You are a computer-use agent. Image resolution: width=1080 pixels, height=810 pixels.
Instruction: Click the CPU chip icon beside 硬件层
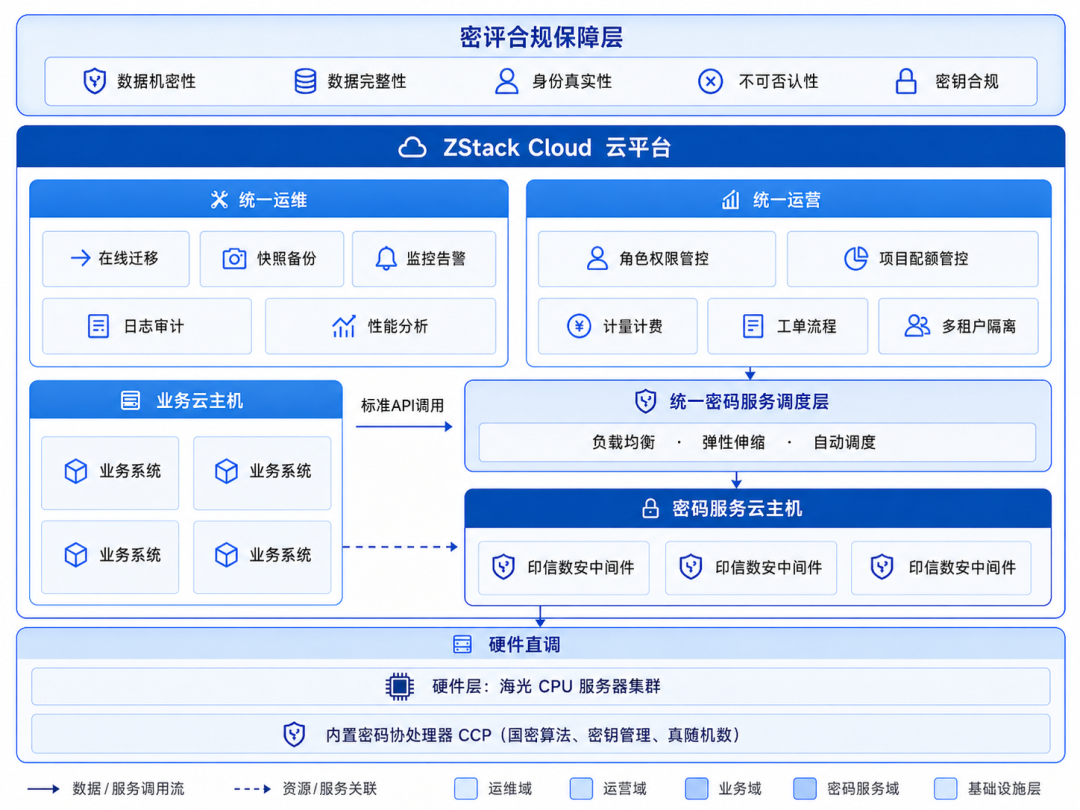pyautogui.click(x=399, y=687)
